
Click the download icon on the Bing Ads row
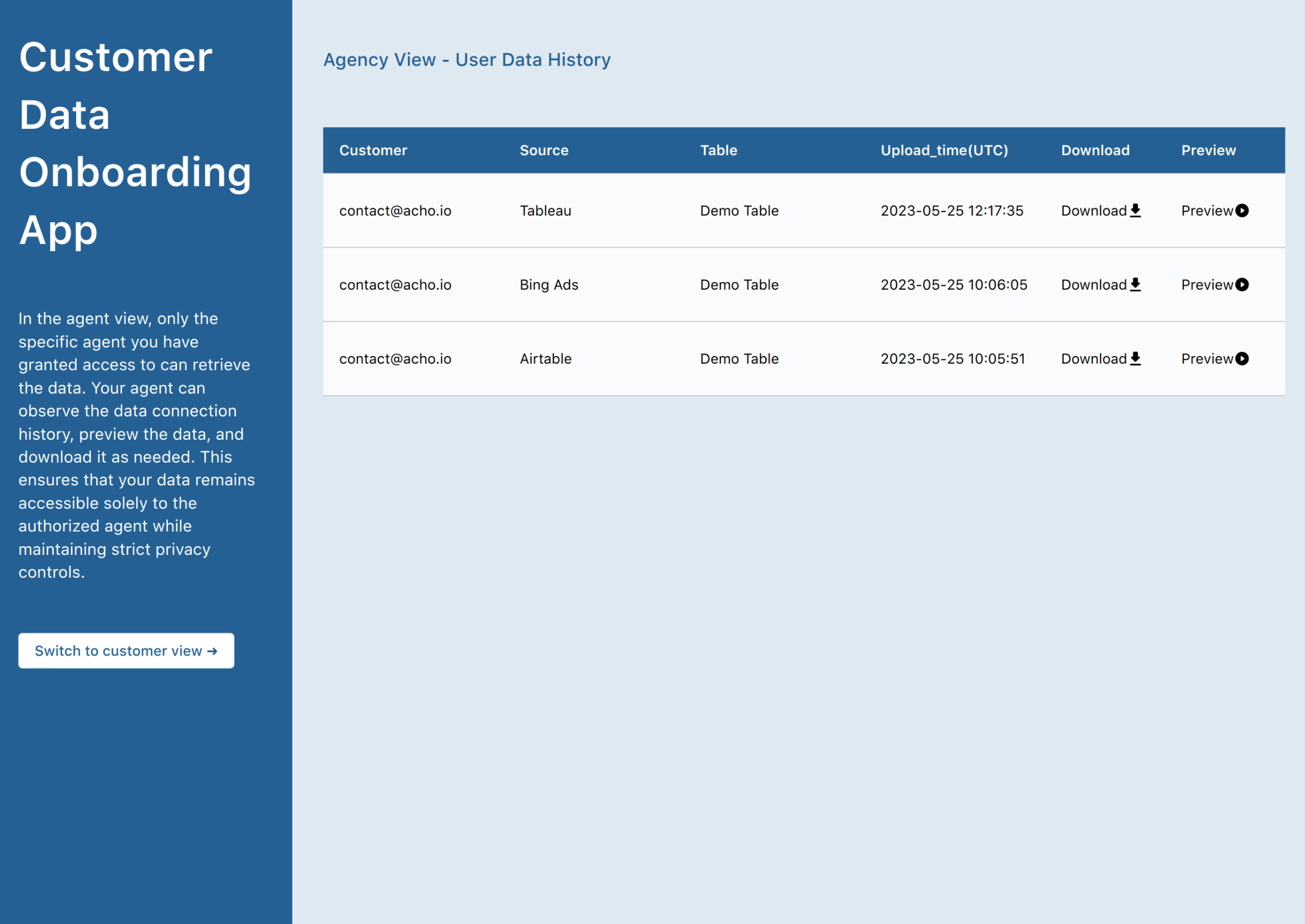click(x=1136, y=284)
